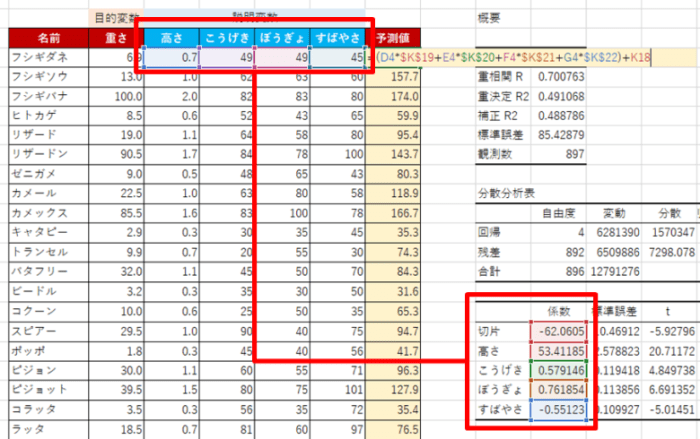This screenshot has height=439, width=700.
Task: Select the 回帰 variation value 6281390
Action: point(614,232)
